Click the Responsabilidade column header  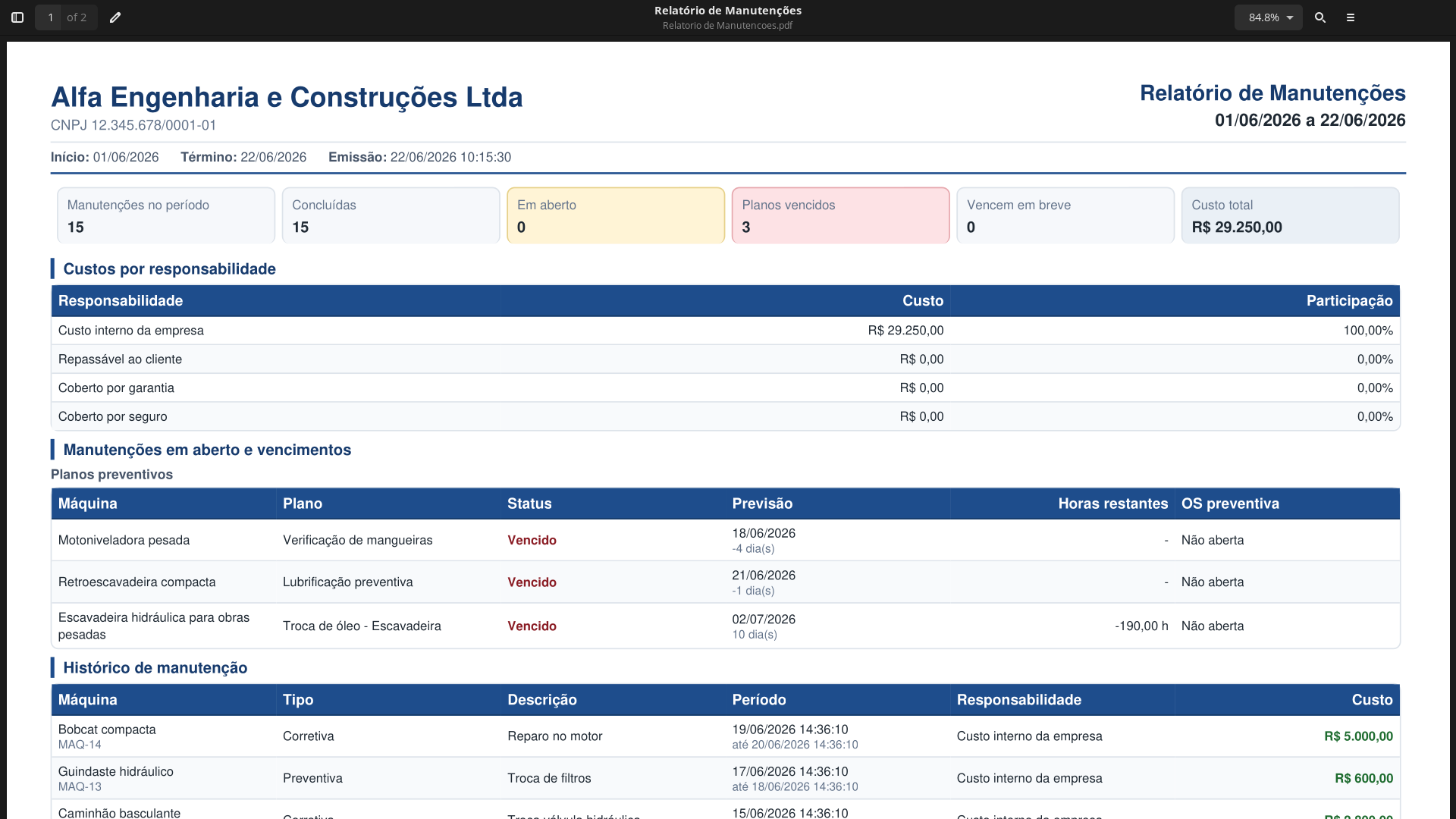(x=121, y=301)
